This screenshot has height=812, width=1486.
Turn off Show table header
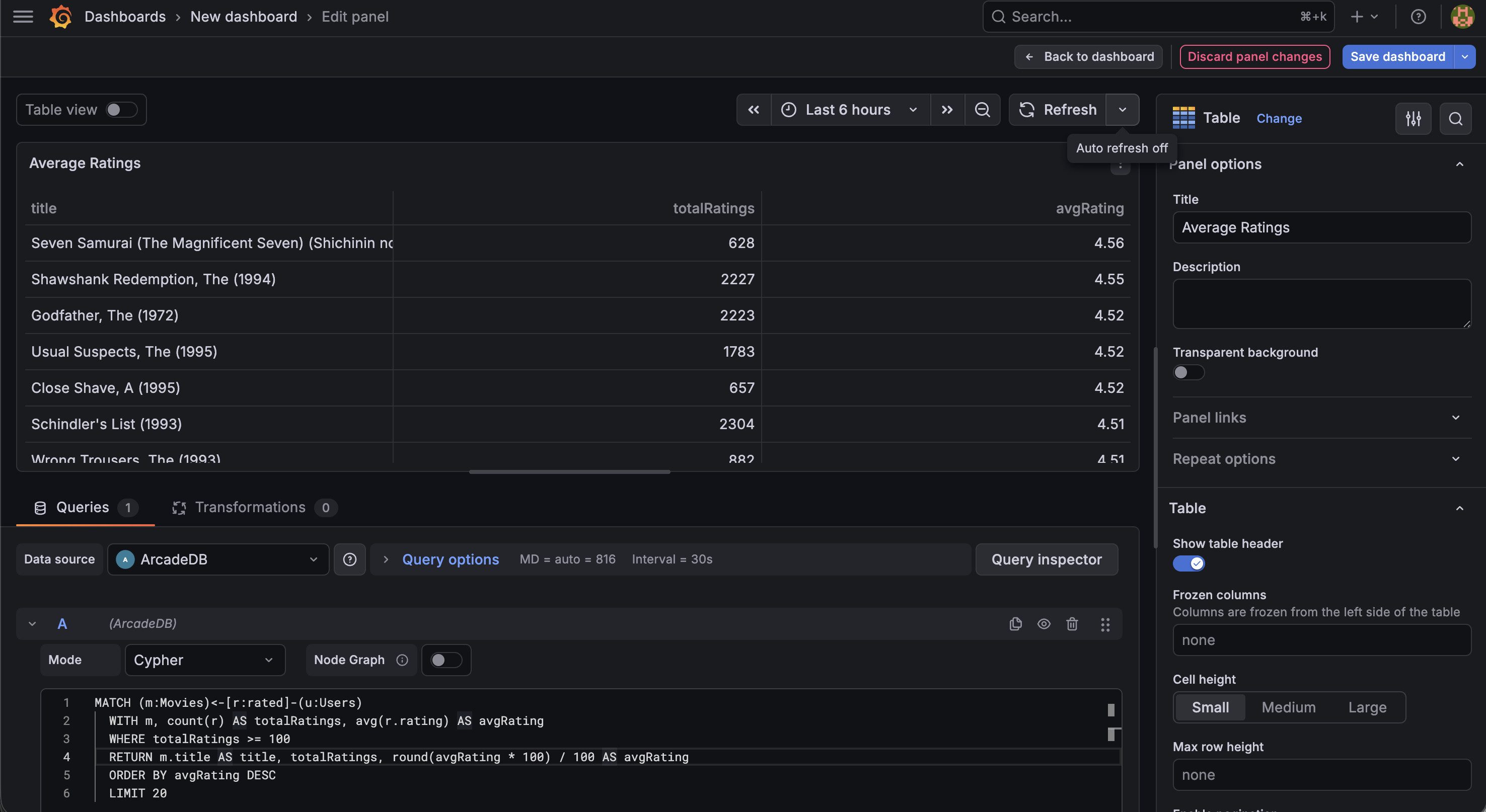(x=1188, y=563)
